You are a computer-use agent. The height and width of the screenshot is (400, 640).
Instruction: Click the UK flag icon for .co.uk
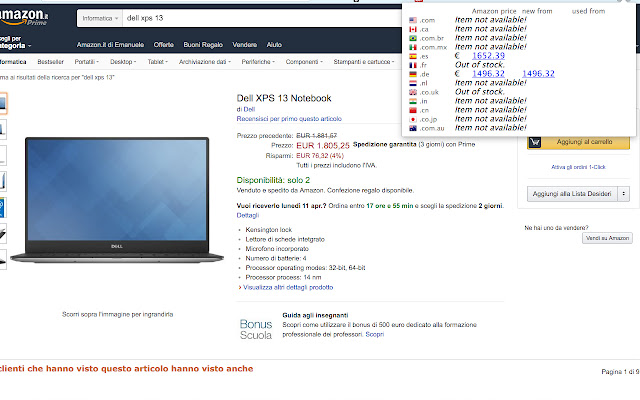tap(413, 92)
